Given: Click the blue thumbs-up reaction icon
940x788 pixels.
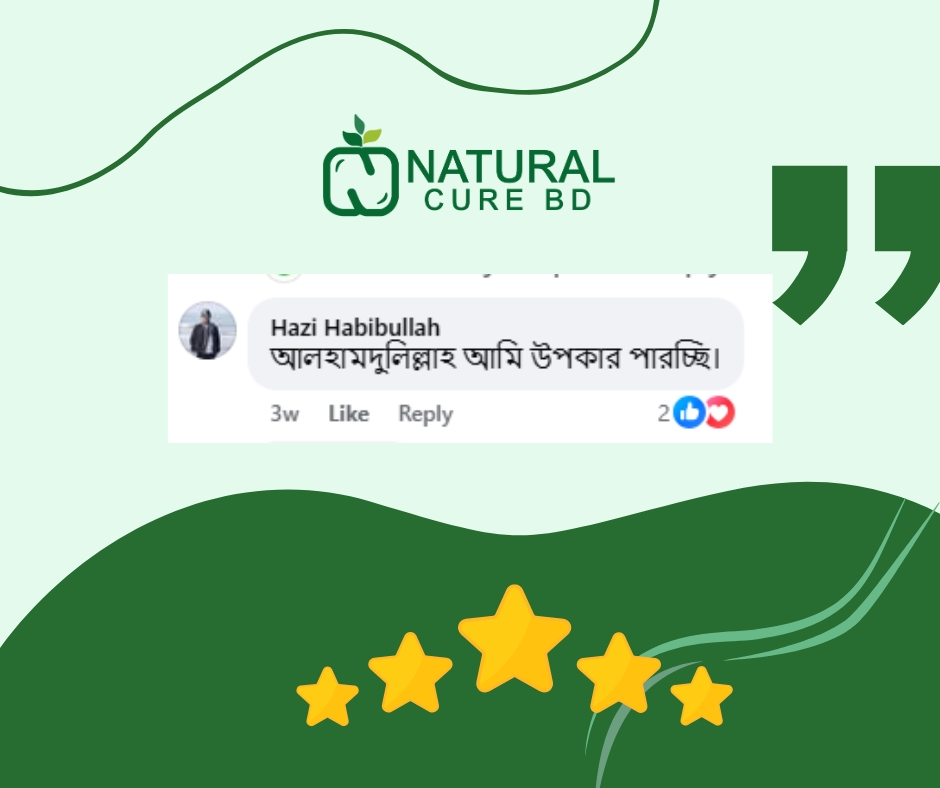Looking at the screenshot, I should 689,413.
